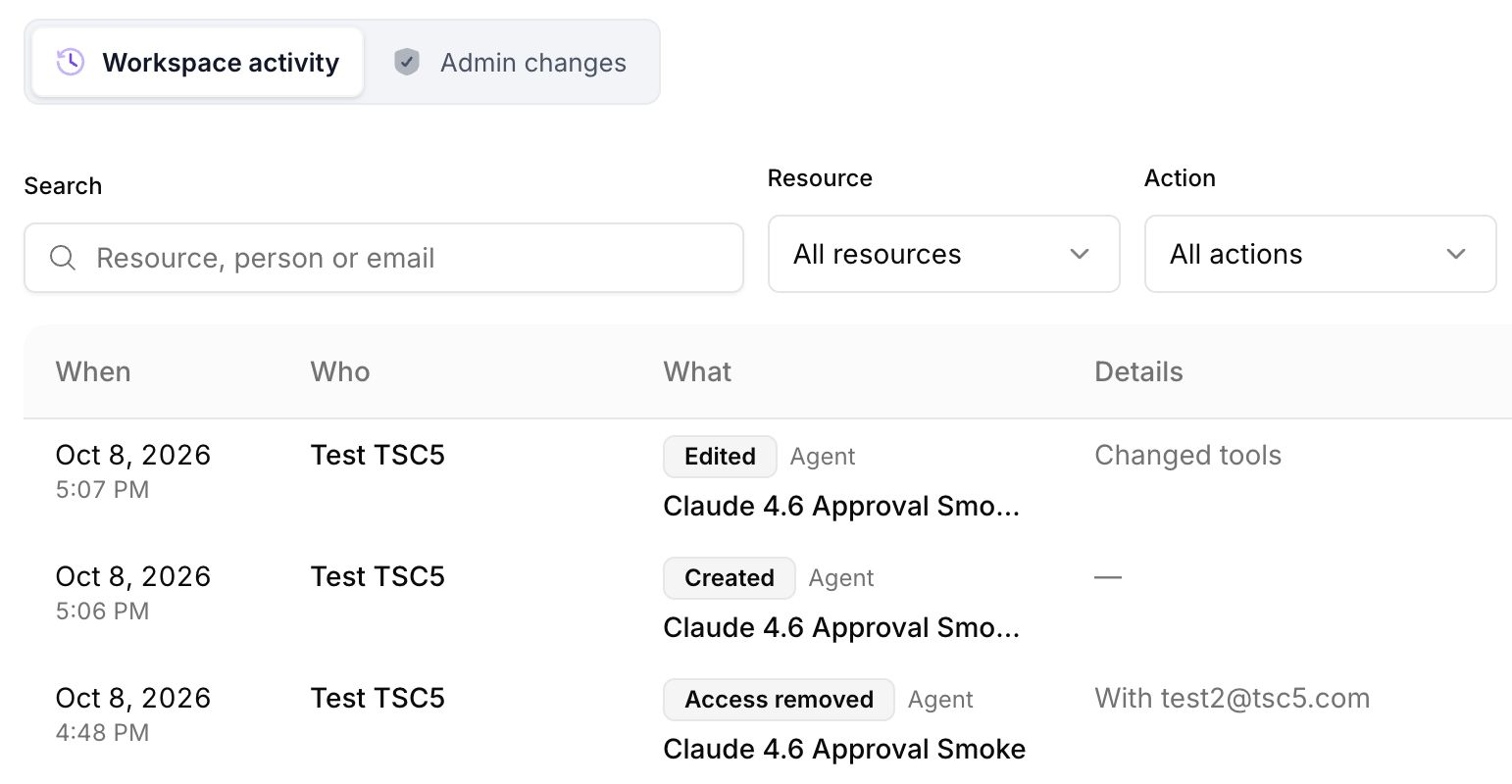Click the shield checkmark icon on Admin changes
This screenshot has height=784, width=1512.
click(x=407, y=62)
